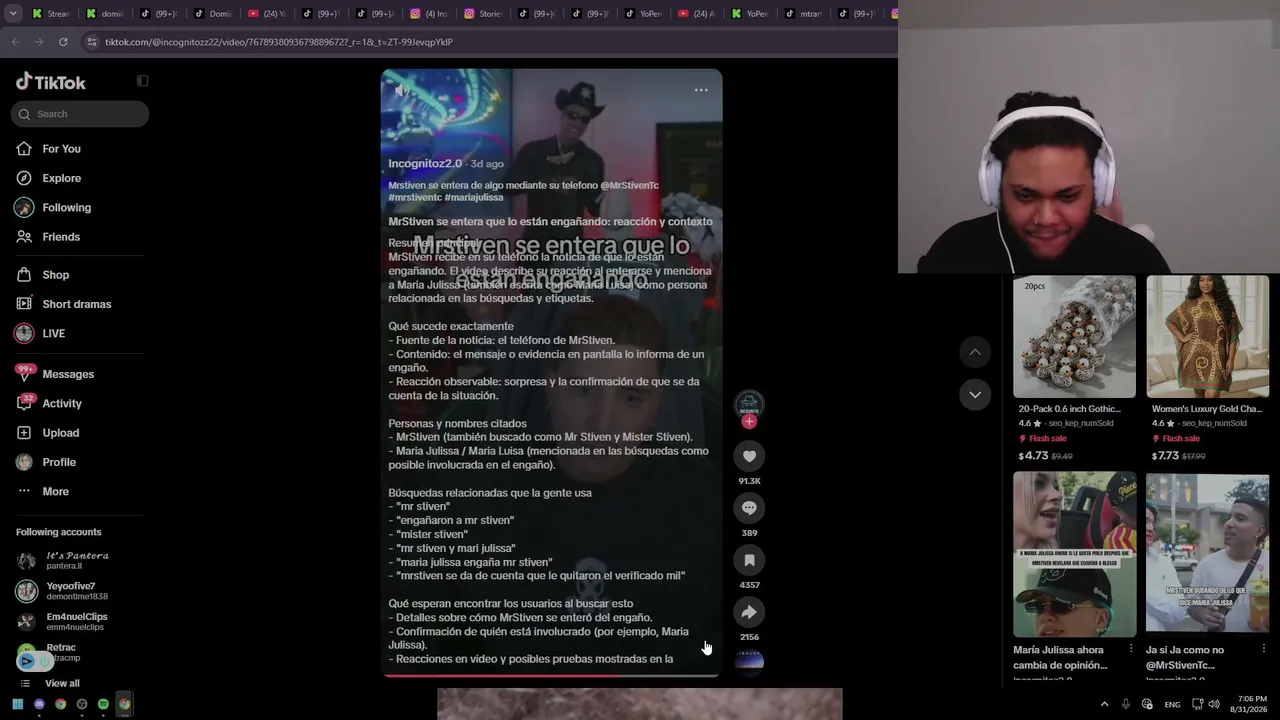Viewport: 1280px width, 720px height.
Task: Open Incognitoz2.0 creator profile link
Action: [x=425, y=163]
